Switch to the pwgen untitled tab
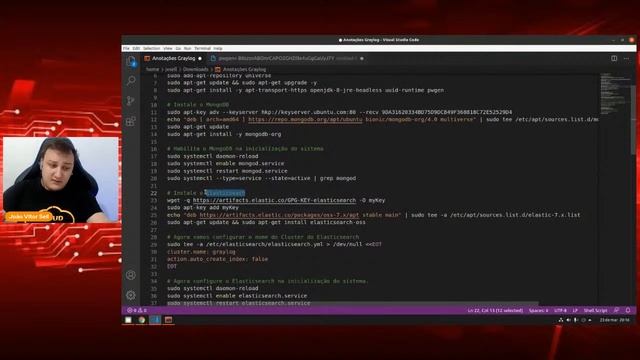Screen dimensions: 640x360 click(288, 58)
